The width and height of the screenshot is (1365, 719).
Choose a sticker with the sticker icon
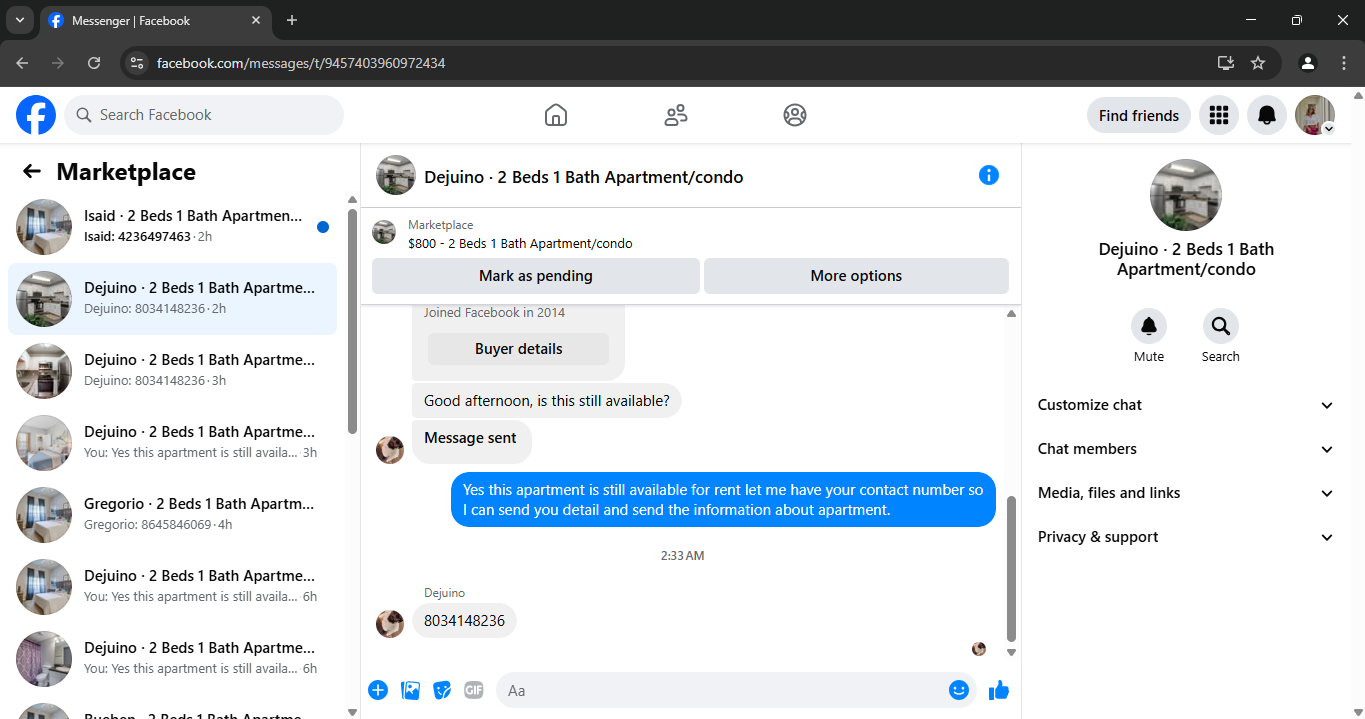(442, 690)
